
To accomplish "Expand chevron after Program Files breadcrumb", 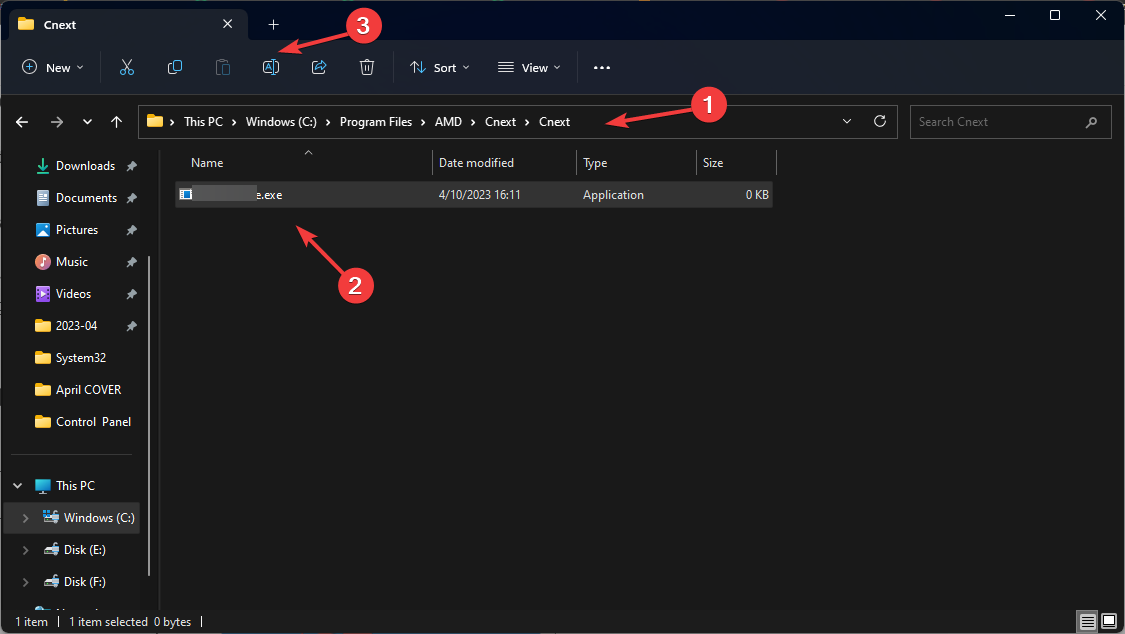I will pyautogui.click(x=423, y=122).
